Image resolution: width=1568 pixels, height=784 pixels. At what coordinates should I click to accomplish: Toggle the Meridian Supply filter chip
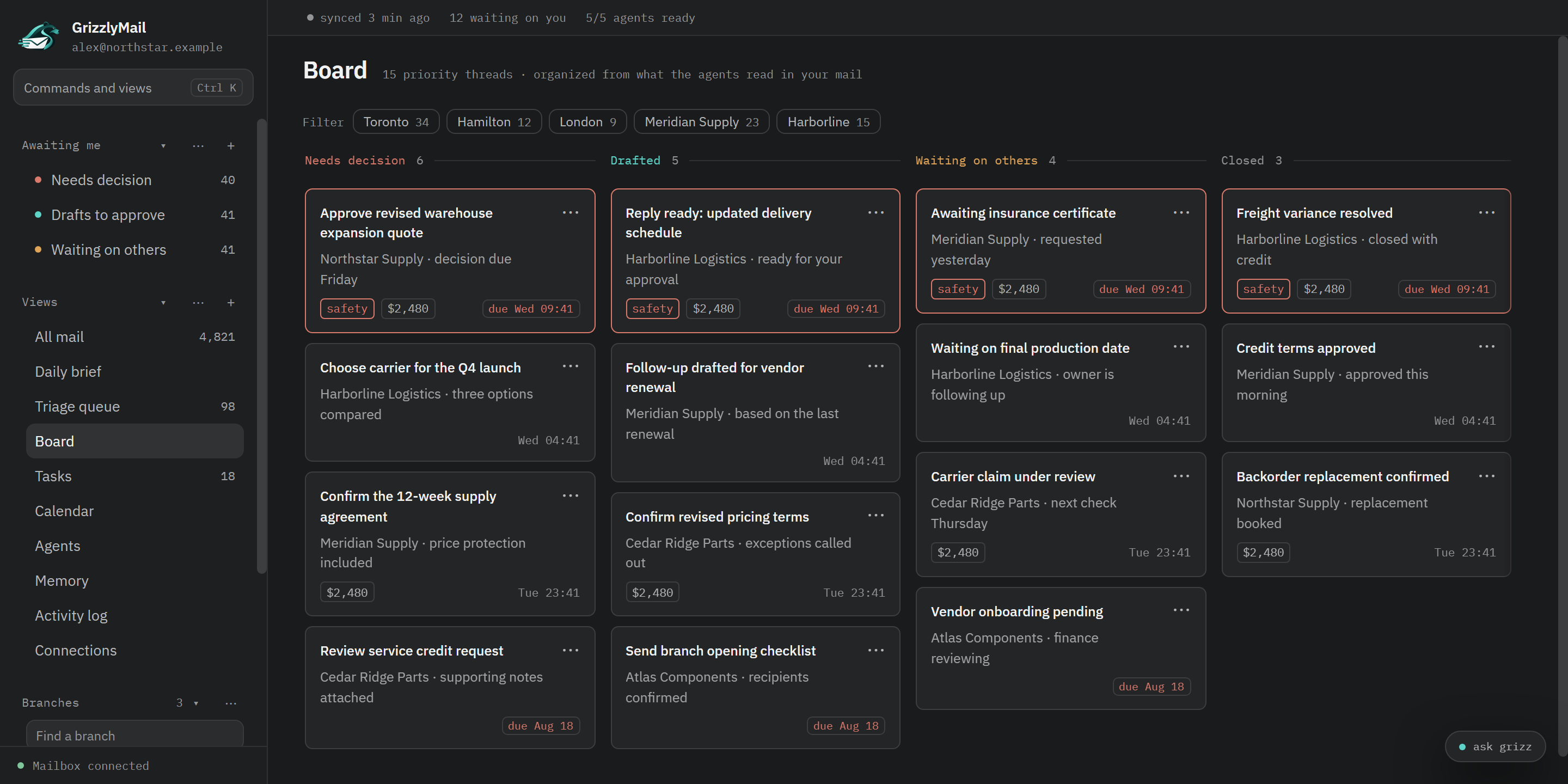pyautogui.click(x=701, y=122)
